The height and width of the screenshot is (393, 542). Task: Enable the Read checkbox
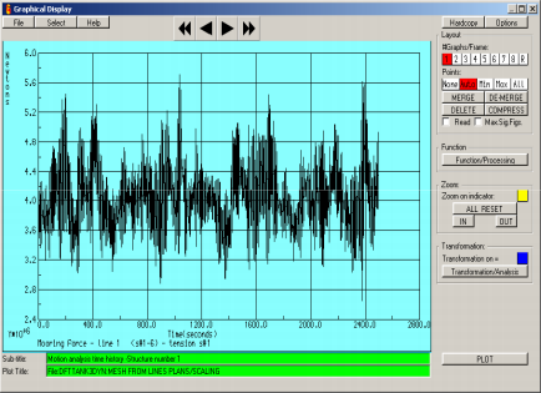click(446, 122)
